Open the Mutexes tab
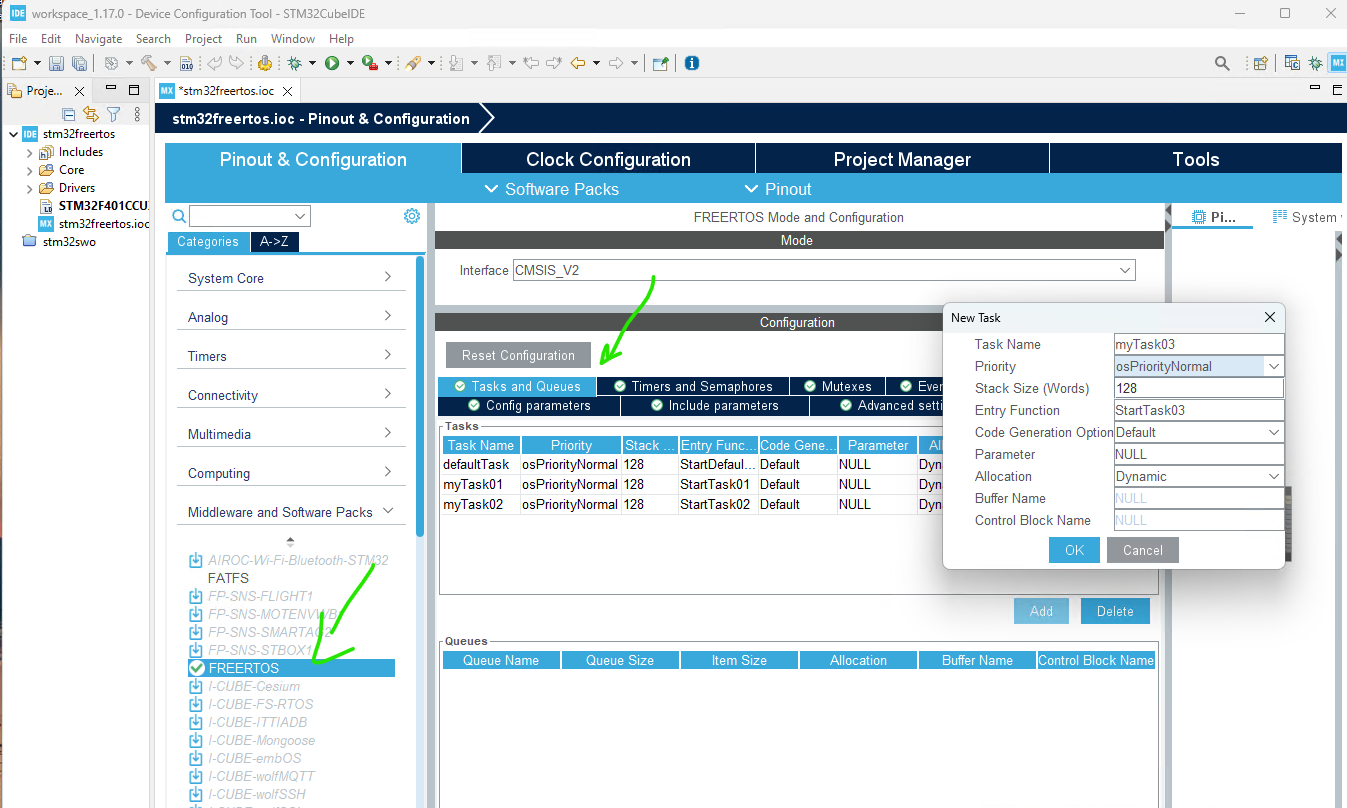 (837, 386)
